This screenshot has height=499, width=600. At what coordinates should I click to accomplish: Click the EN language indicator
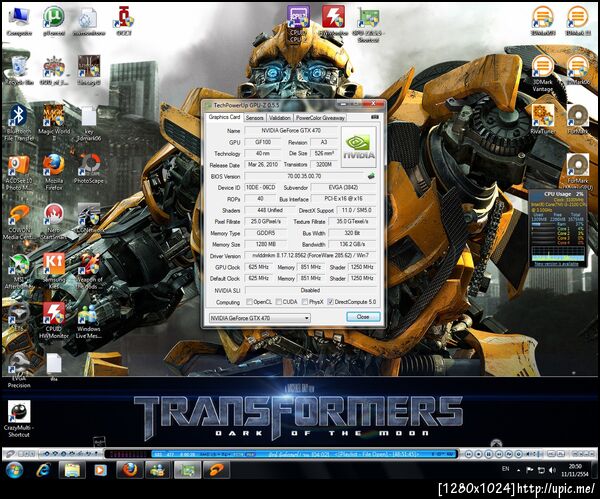(505, 469)
